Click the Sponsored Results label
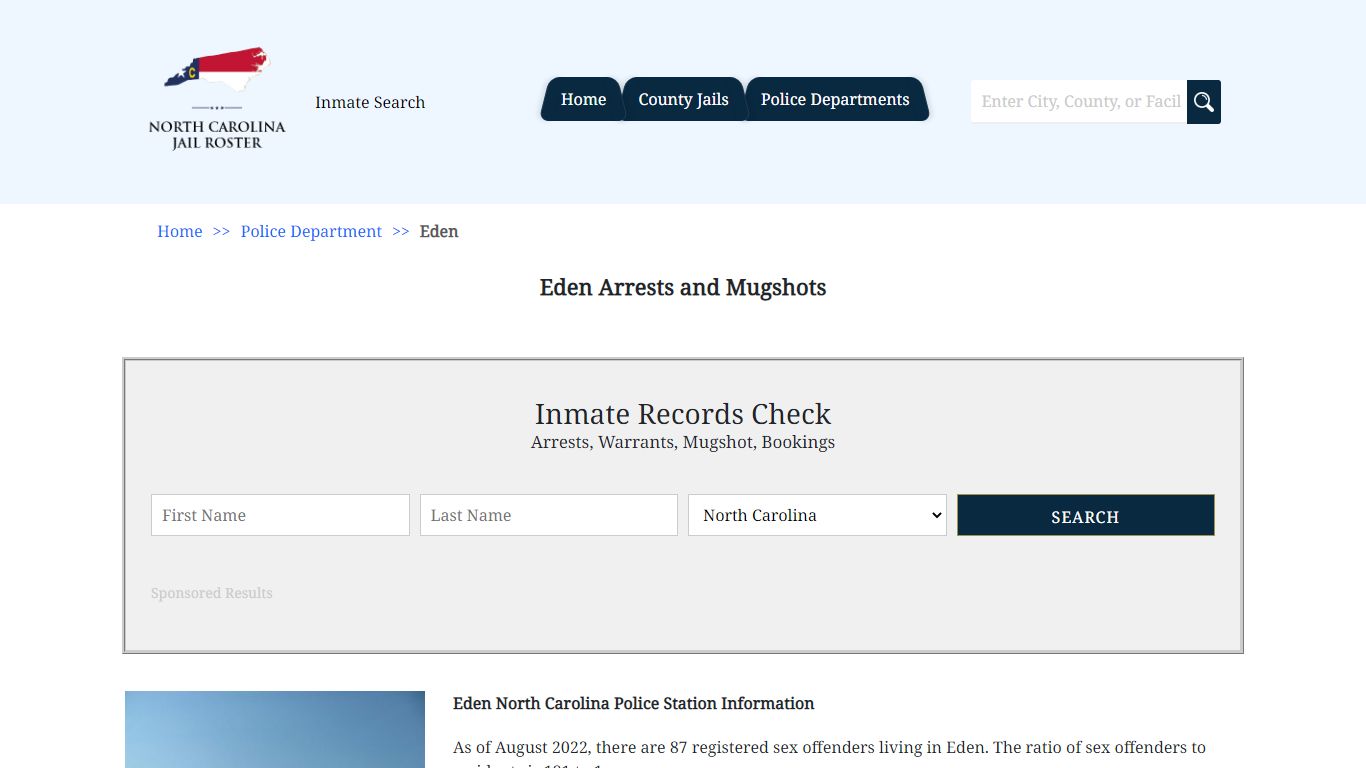Screen dimensions: 1366x768 point(211,593)
